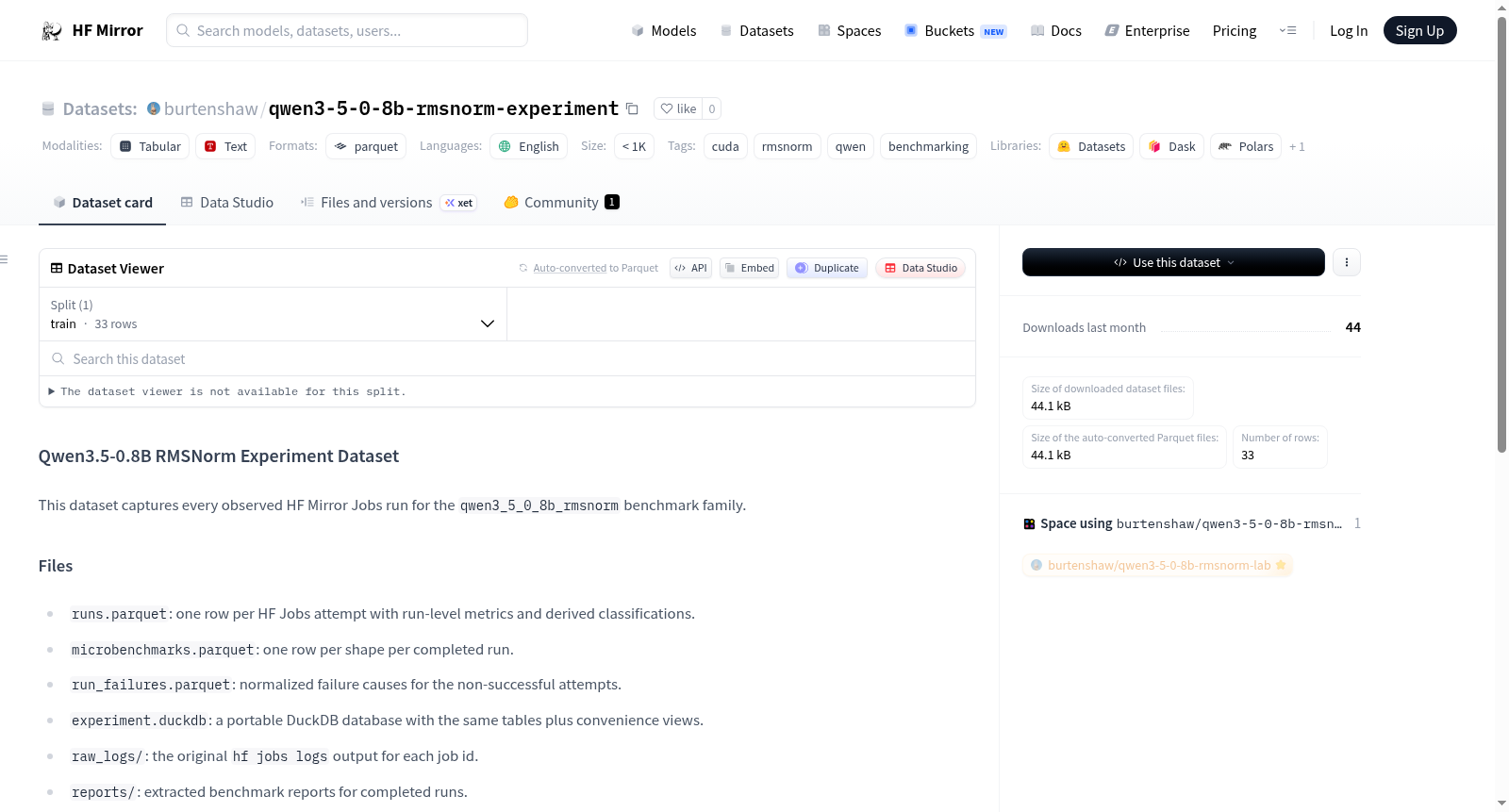This screenshot has width=1509, height=812.
Task: Click the 'Downloads last month' text
Action: tap(1085, 328)
